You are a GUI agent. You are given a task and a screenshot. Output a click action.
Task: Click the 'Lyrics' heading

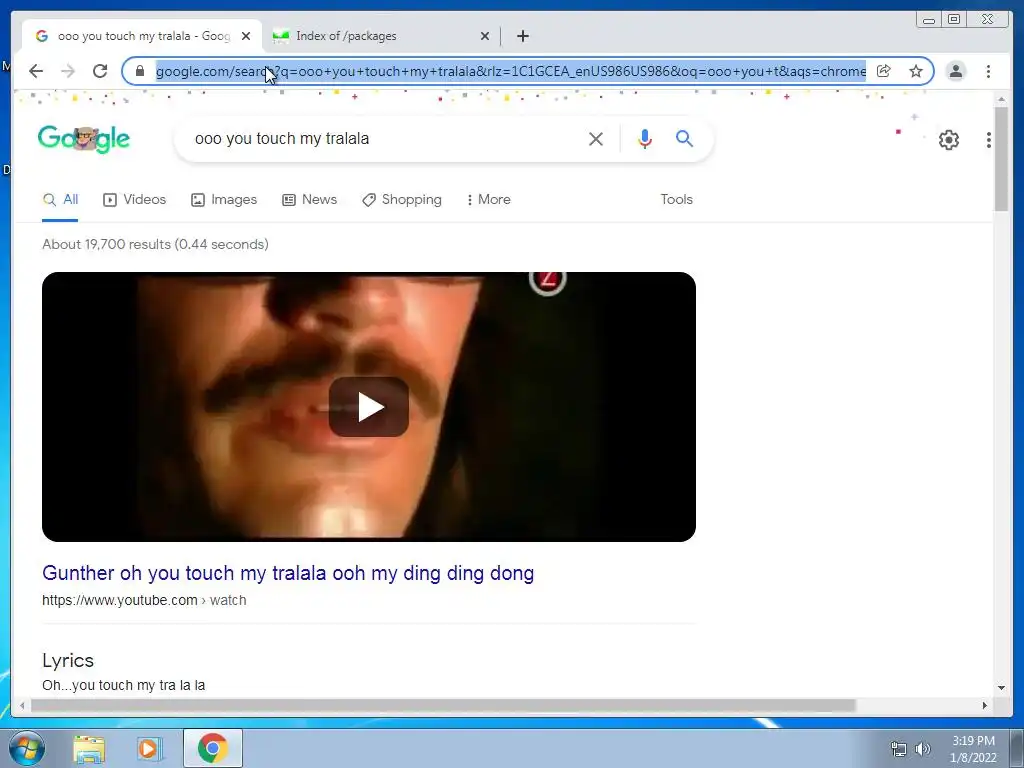pyautogui.click(x=68, y=660)
